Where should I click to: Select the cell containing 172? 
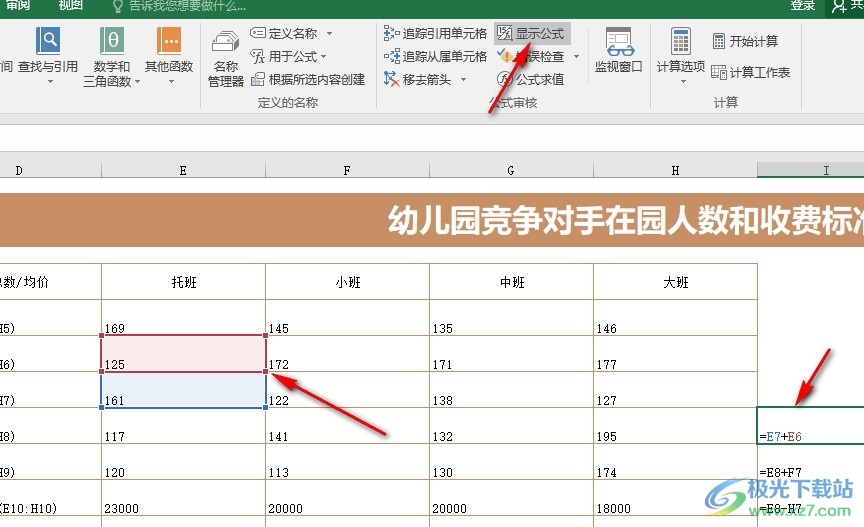[348, 353]
